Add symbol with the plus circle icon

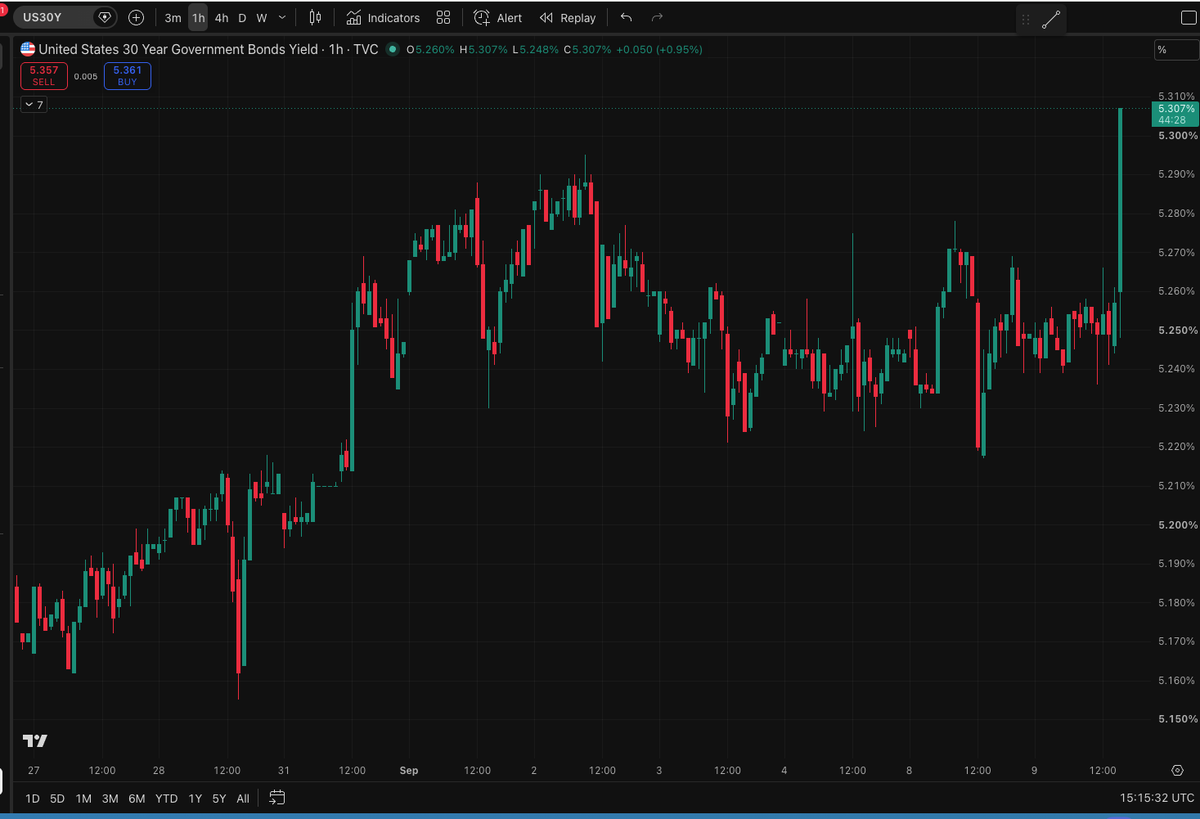point(136,17)
